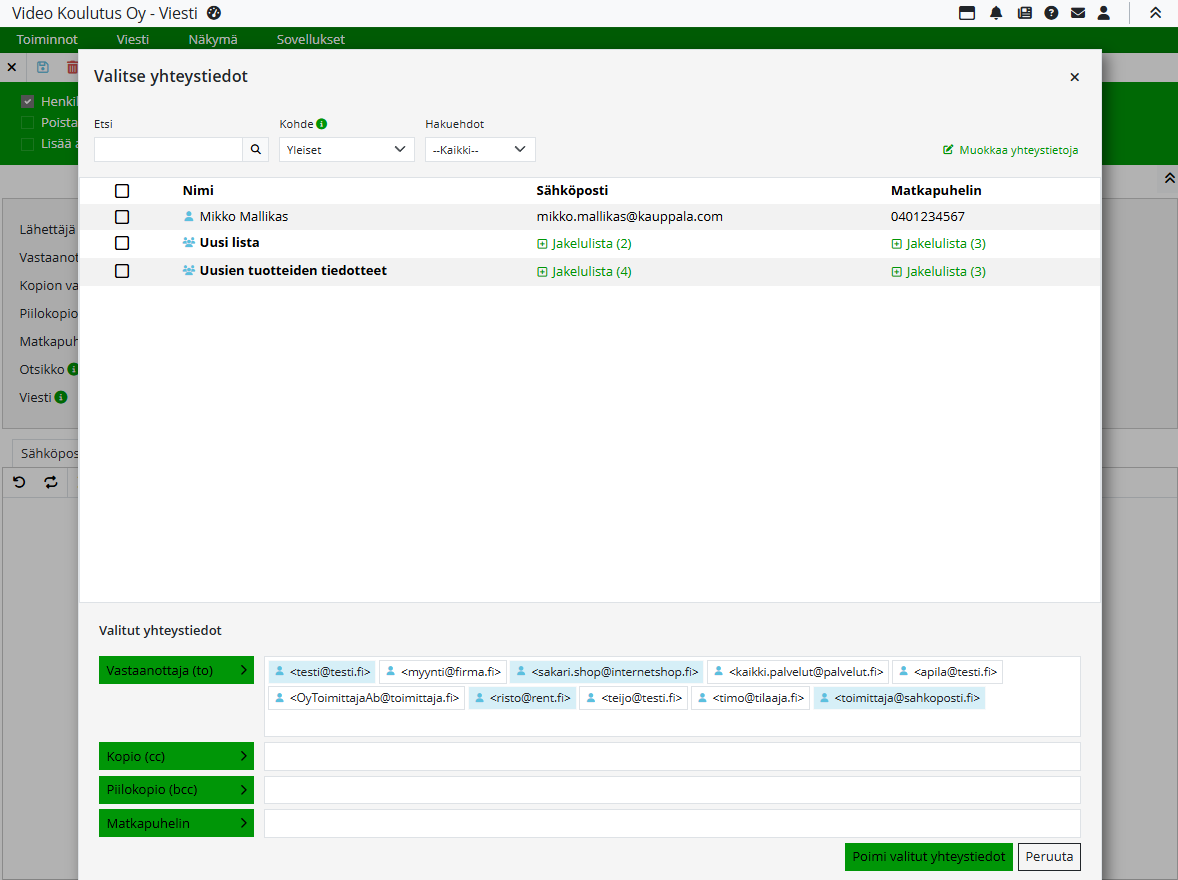Select the Uusi lista checkbox
The image size is (1178, 880).
tap(122, 243)
